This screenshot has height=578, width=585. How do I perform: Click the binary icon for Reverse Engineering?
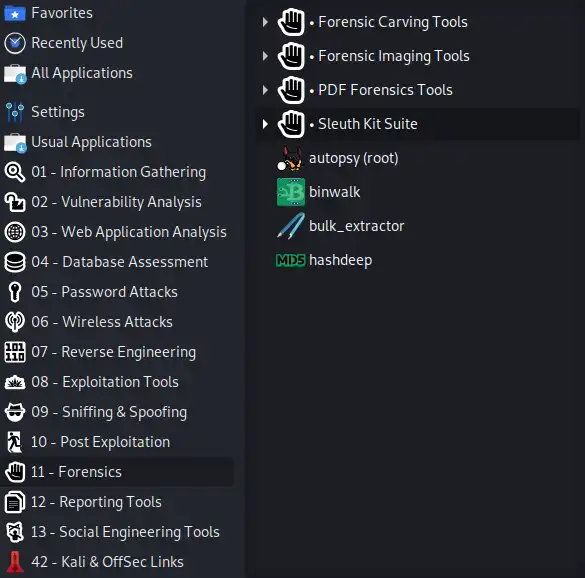click(15, 352)
